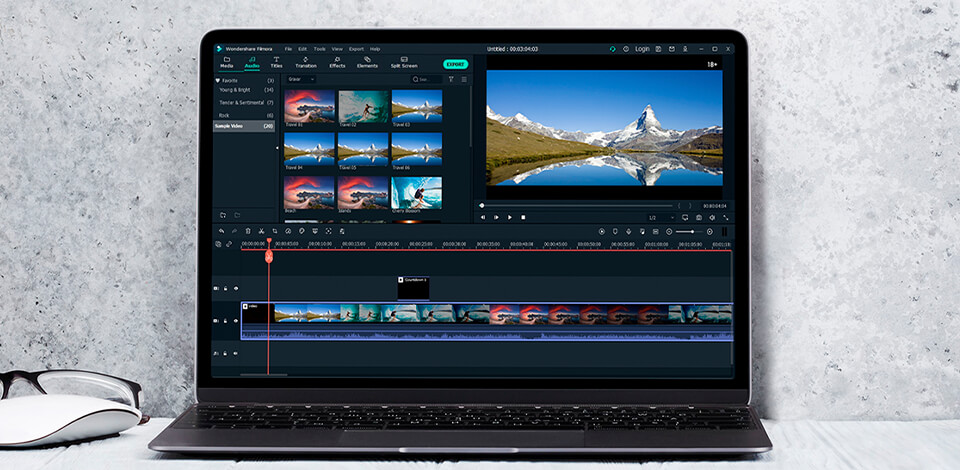Click the green EXPORT button
Image resolution: width=960 pixels, height=470 pixels.
(456, 64)
